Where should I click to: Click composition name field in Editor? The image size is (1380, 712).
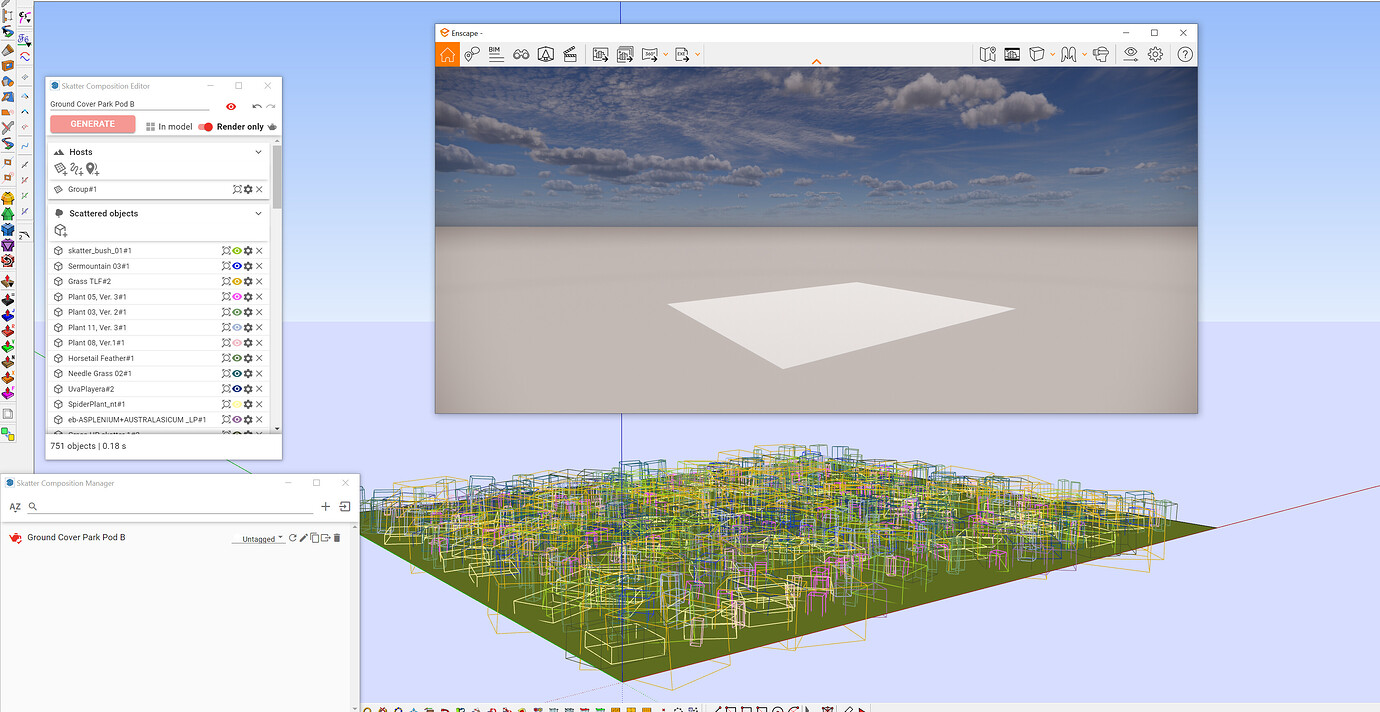click(130, 104)
